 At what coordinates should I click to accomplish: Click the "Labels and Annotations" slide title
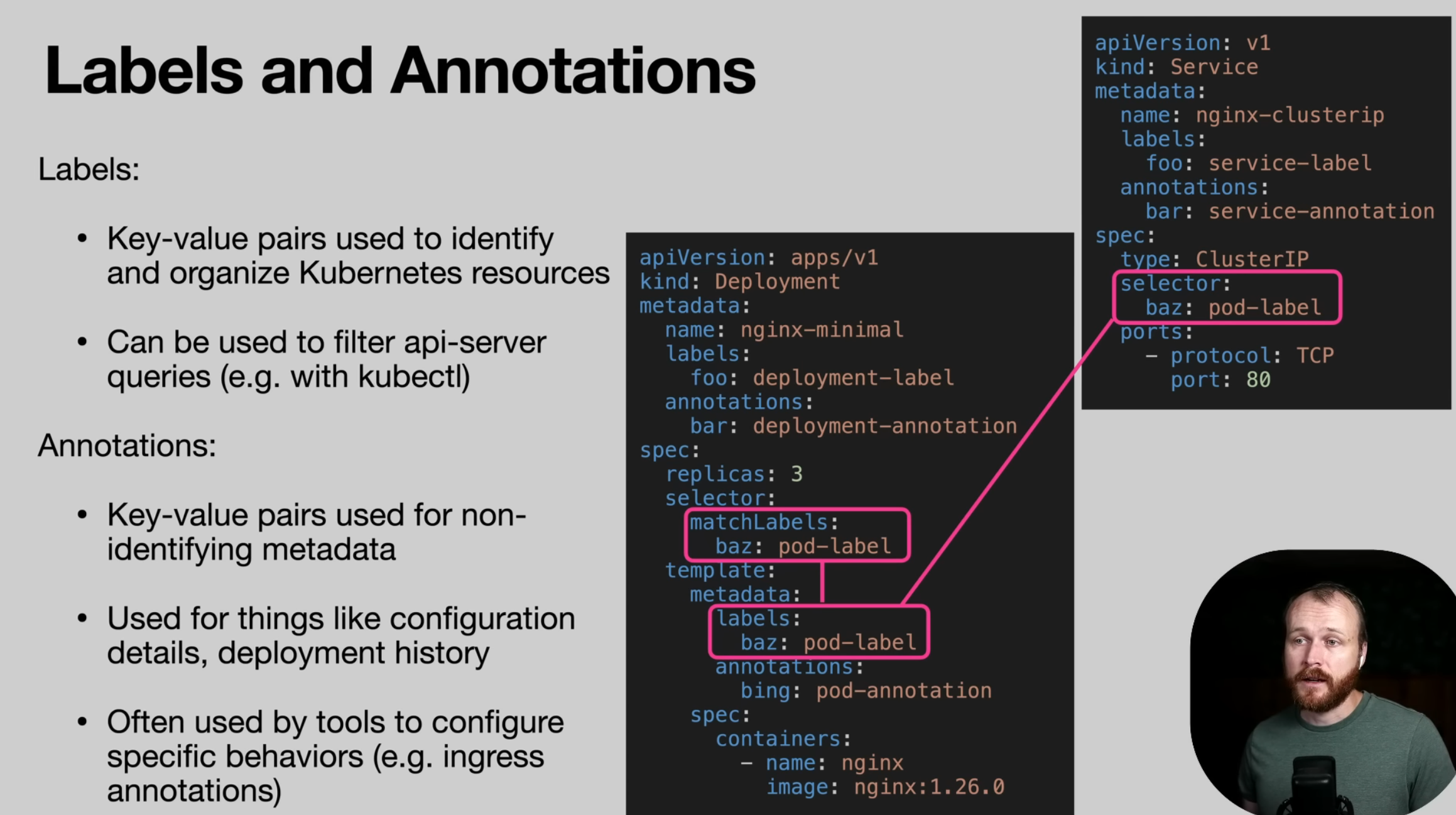(400, 71)
